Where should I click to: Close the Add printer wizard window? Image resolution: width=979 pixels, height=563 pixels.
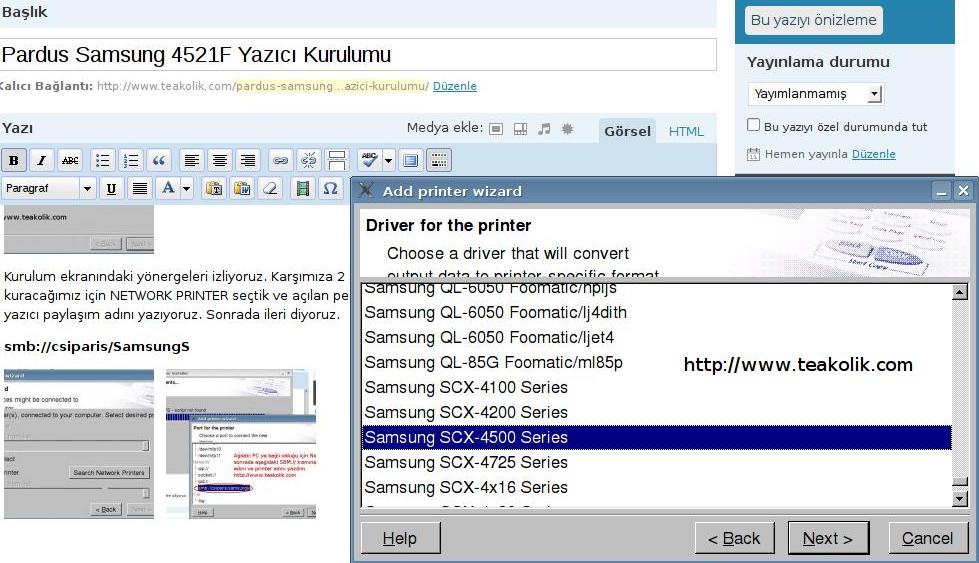click(x=963, y=191)
